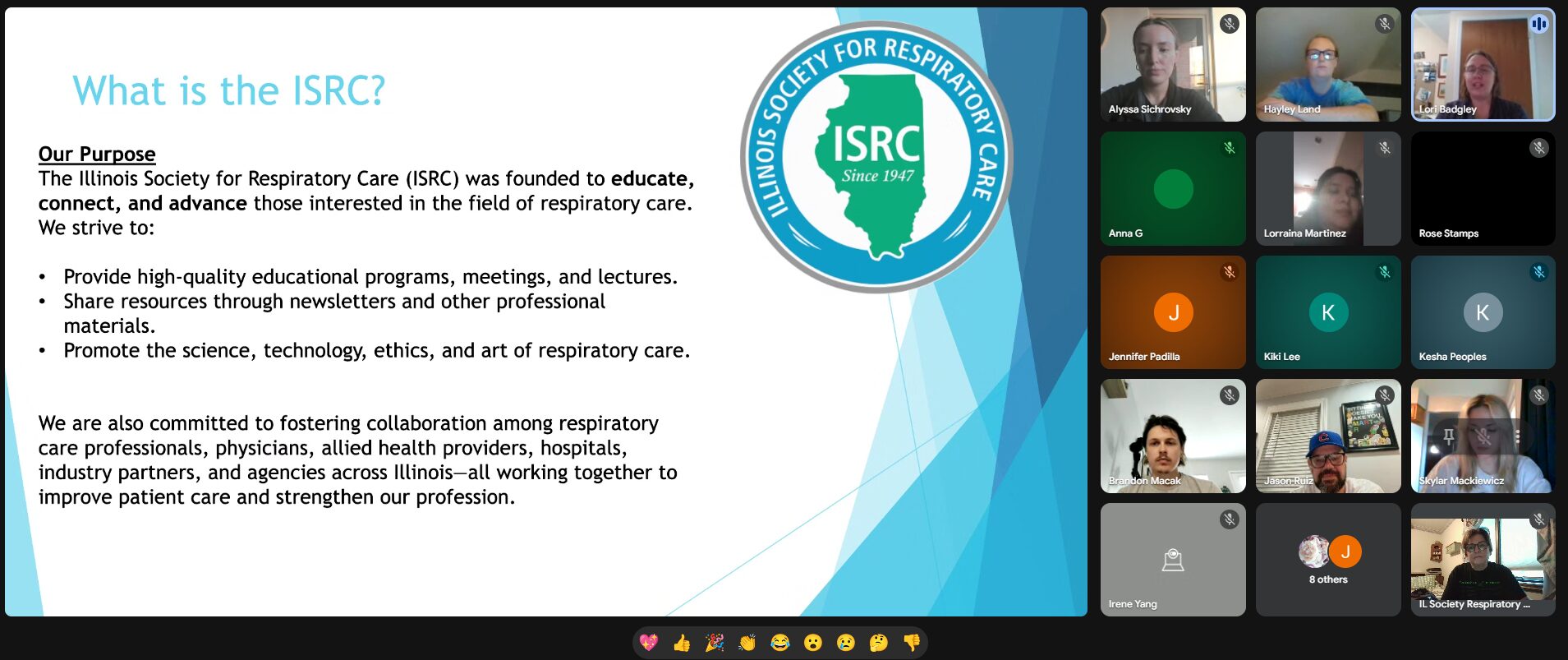Click the muted mic icon on Irene Yang's tile
The height and width of the screenshot is (660, 1568).
(1230, 519)
